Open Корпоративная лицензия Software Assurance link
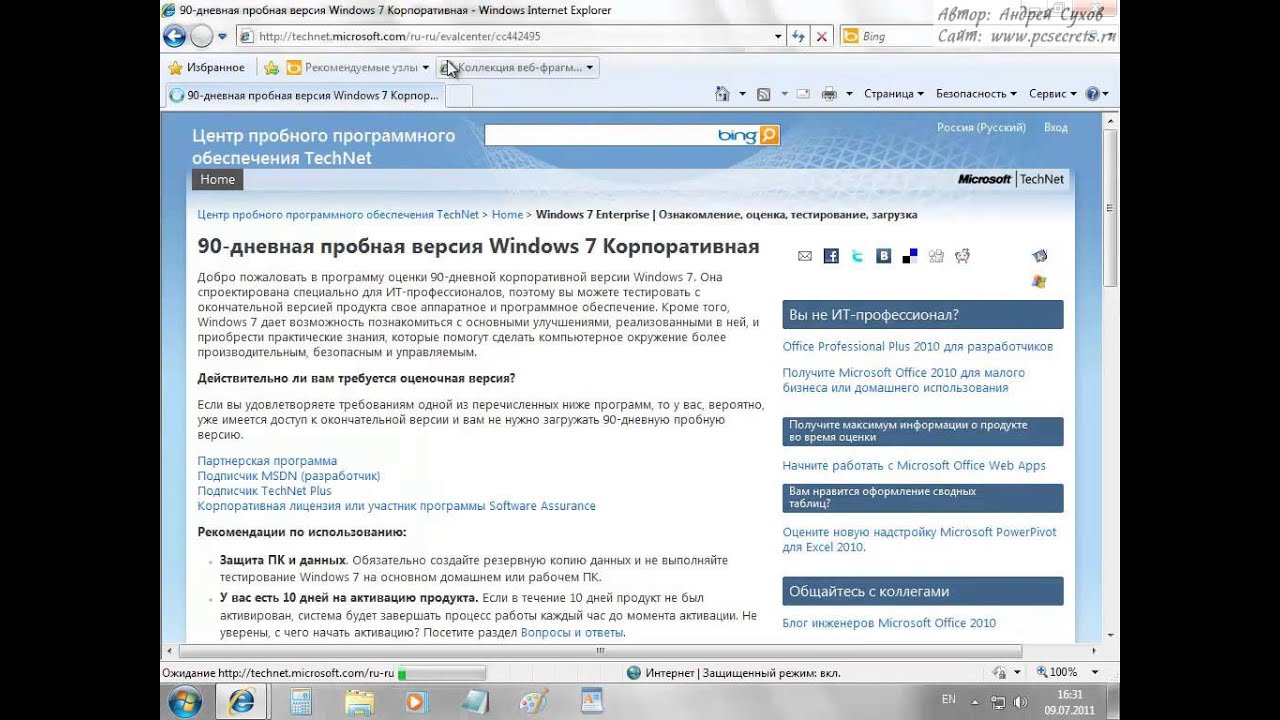1280x720 pixels. point(396,506)
